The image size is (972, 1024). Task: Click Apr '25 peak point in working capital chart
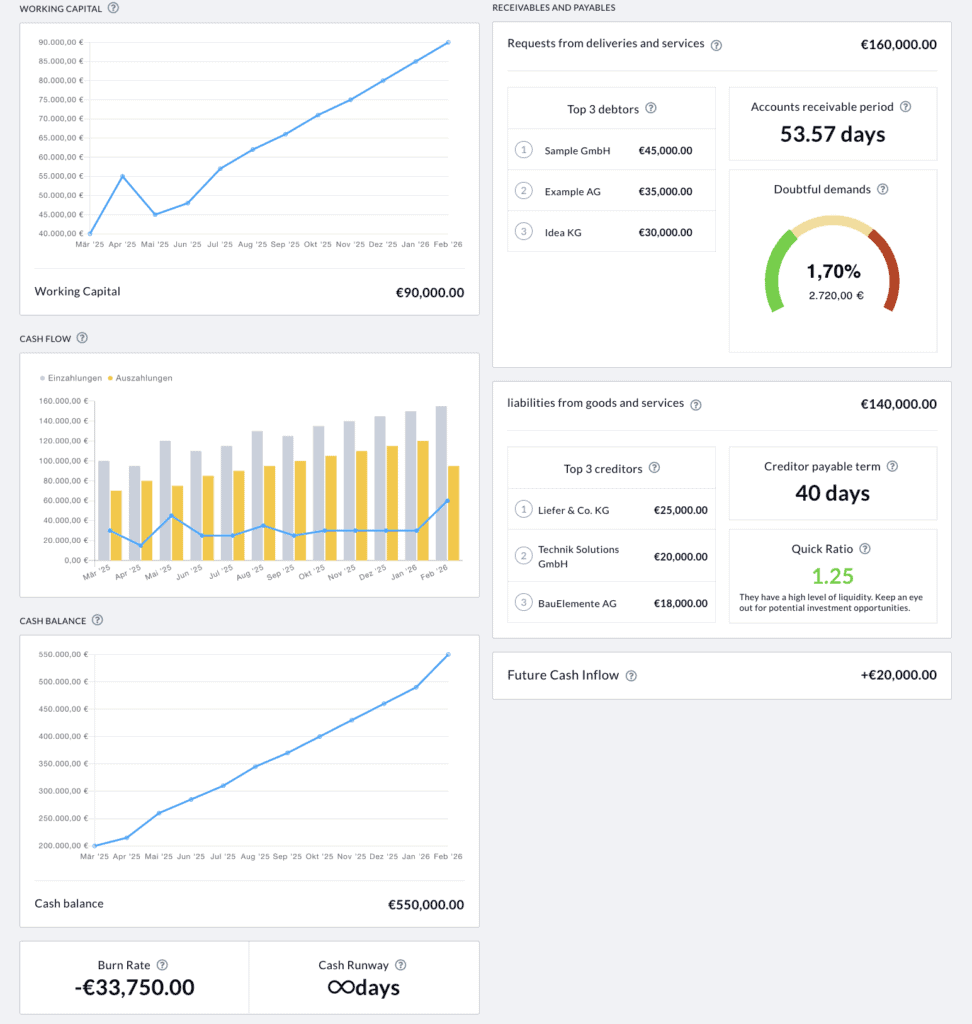pyautogui.click(x=123, y=176)
